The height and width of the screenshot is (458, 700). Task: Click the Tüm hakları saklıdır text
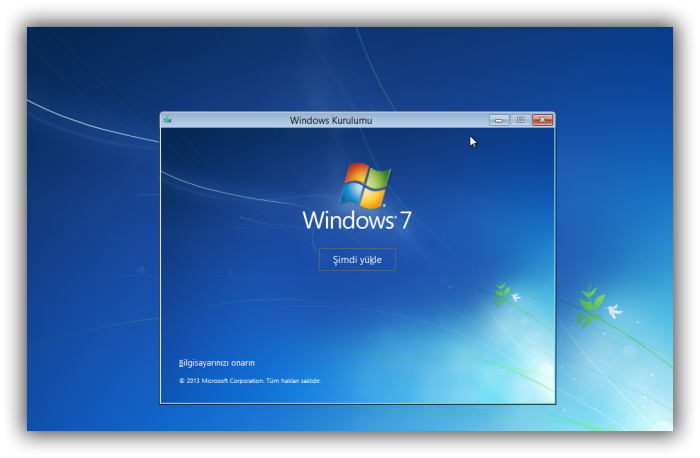(294, 381)
